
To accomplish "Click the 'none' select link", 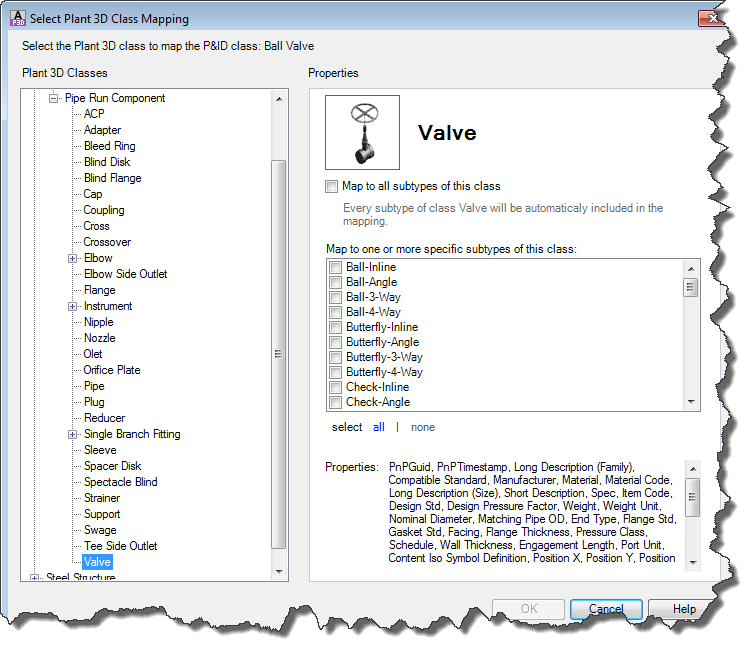I will click(423, 427).
